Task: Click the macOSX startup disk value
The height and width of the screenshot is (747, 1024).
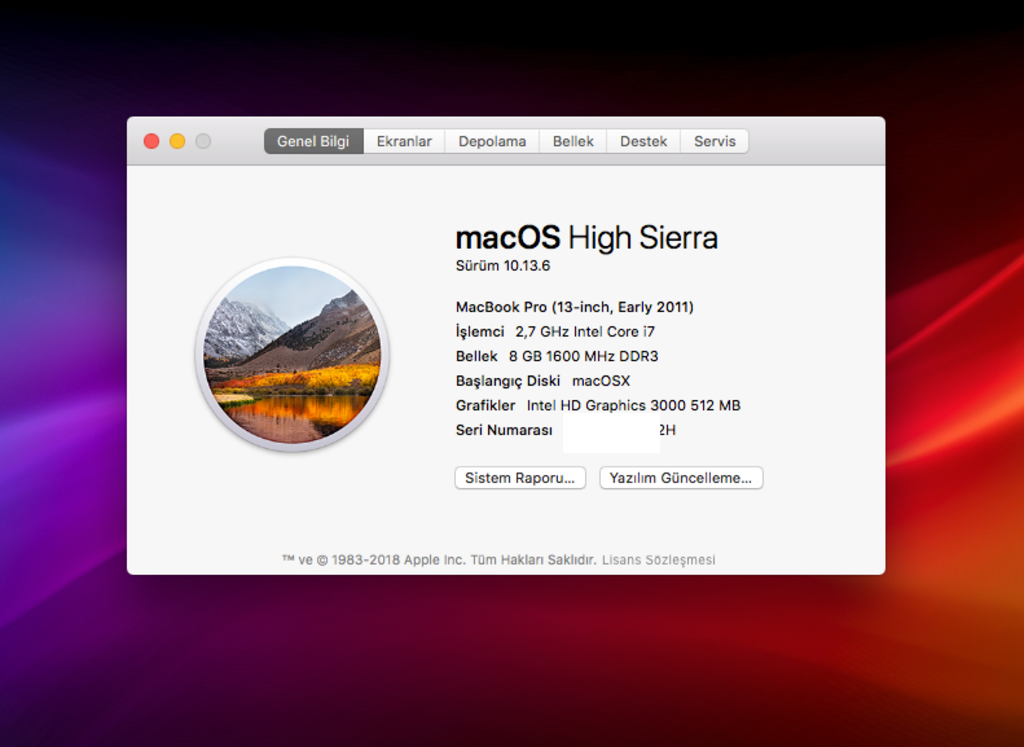Action: pos(601,381)
